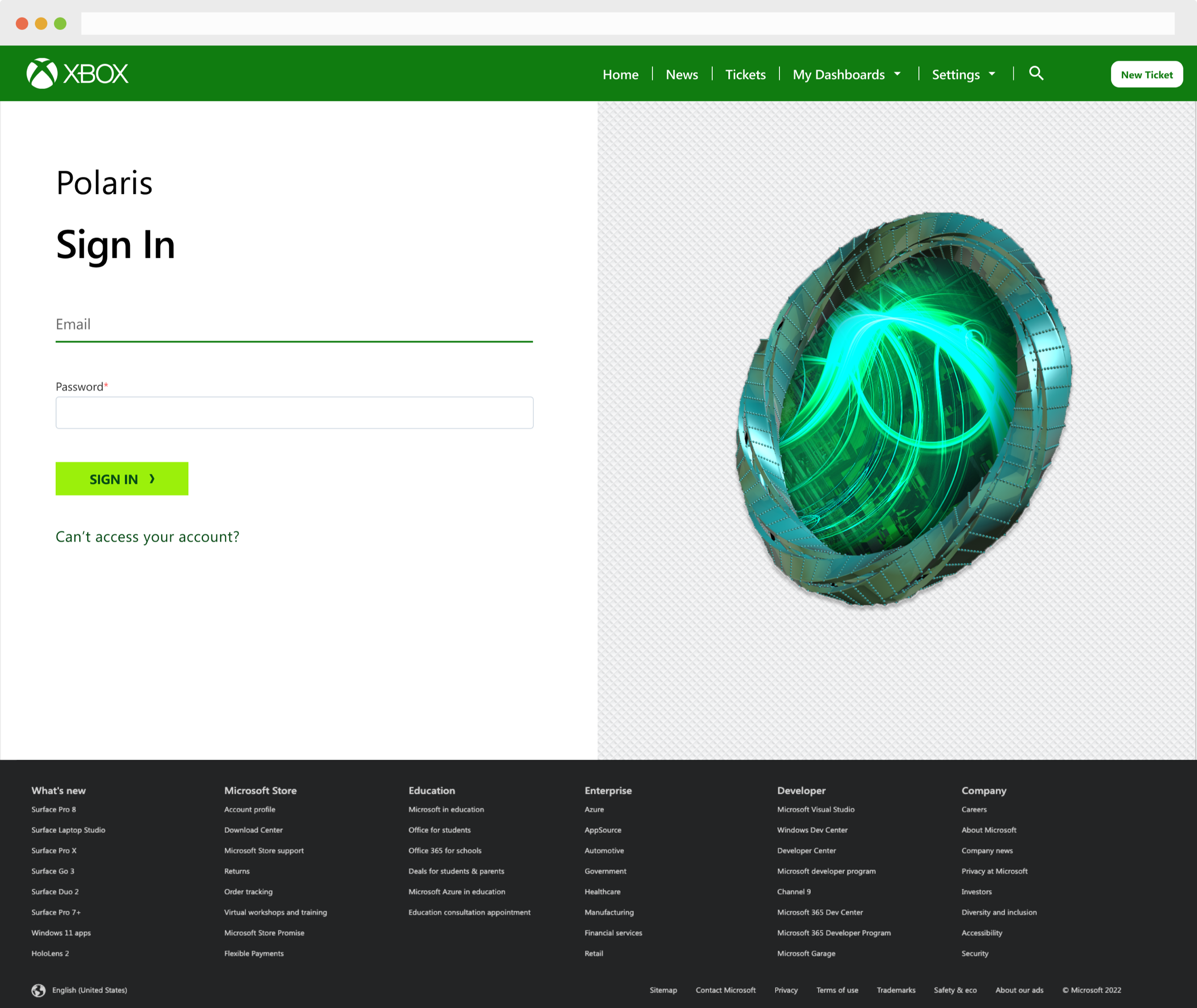Open Education consultation appointment link
Screen dimensions: 1197x1008
point(469,913)
